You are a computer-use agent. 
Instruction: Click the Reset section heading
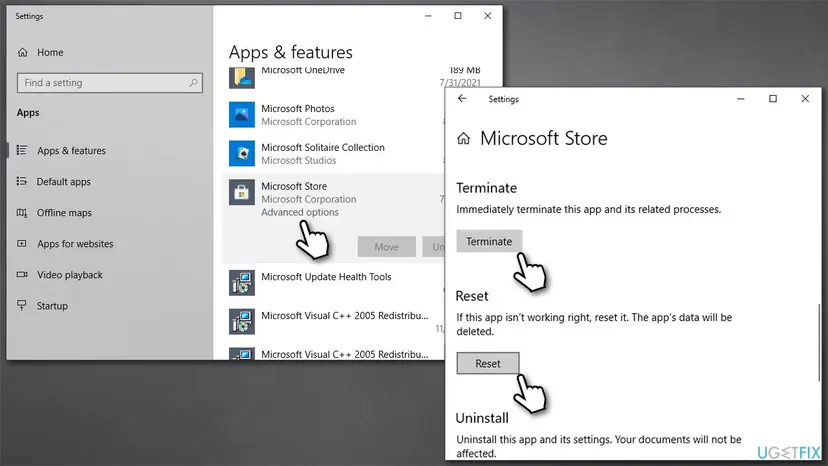pyautogui.click(x=472, y=296)
